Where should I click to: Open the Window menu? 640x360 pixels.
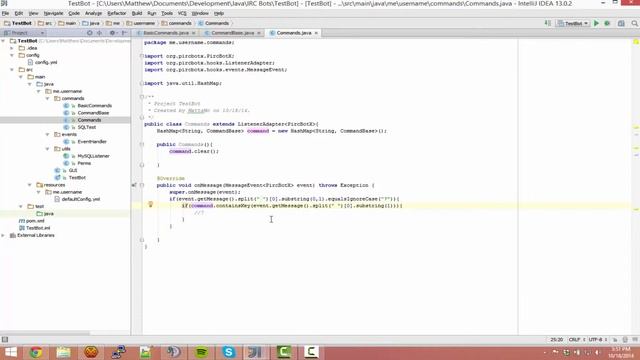[200, 13]
